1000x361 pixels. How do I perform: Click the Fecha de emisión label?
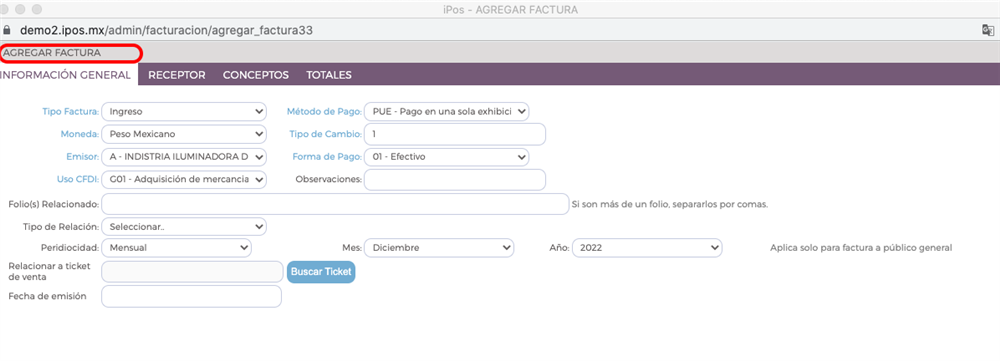(x=47, y=296)
